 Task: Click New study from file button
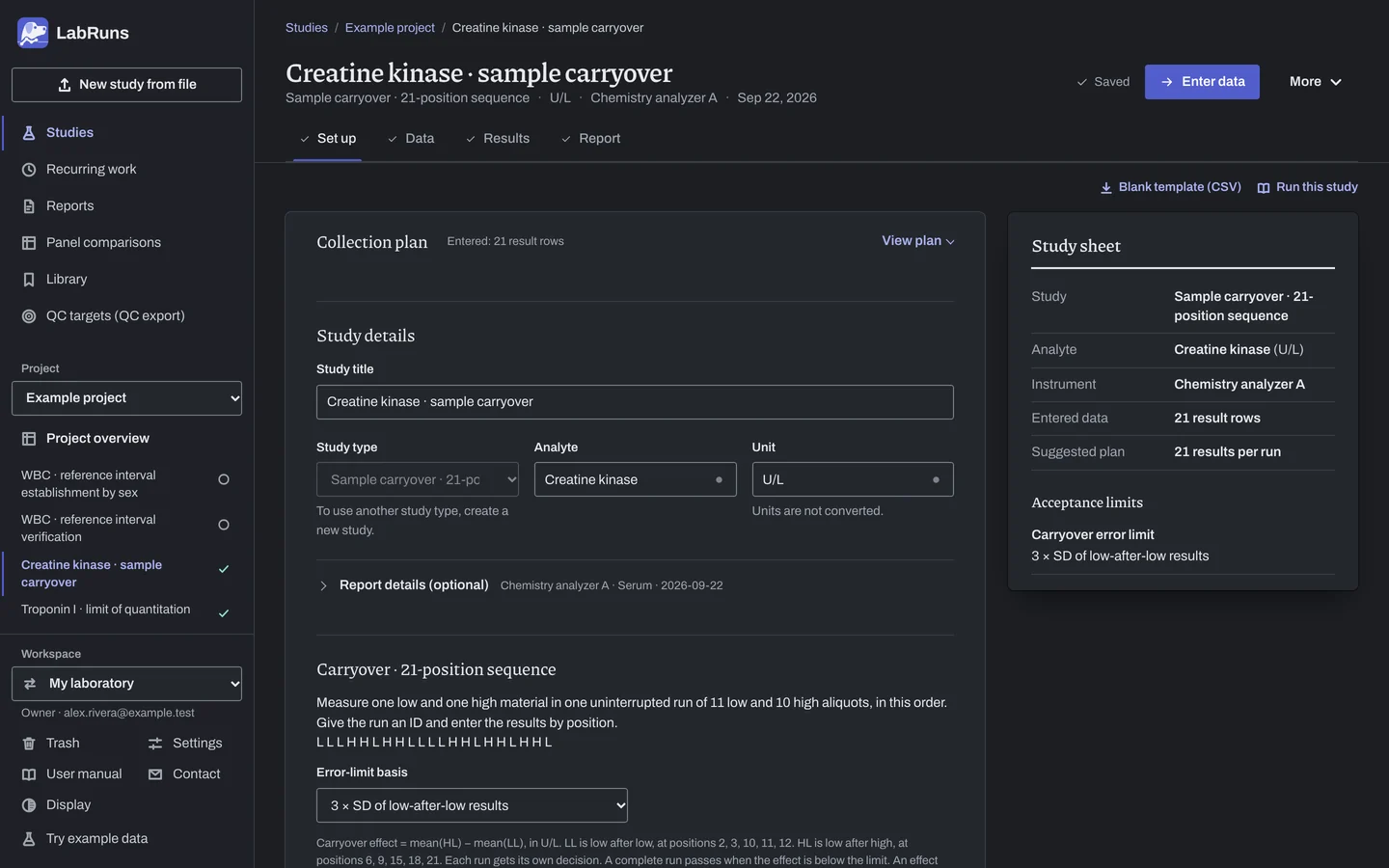(x=126, y=85)
